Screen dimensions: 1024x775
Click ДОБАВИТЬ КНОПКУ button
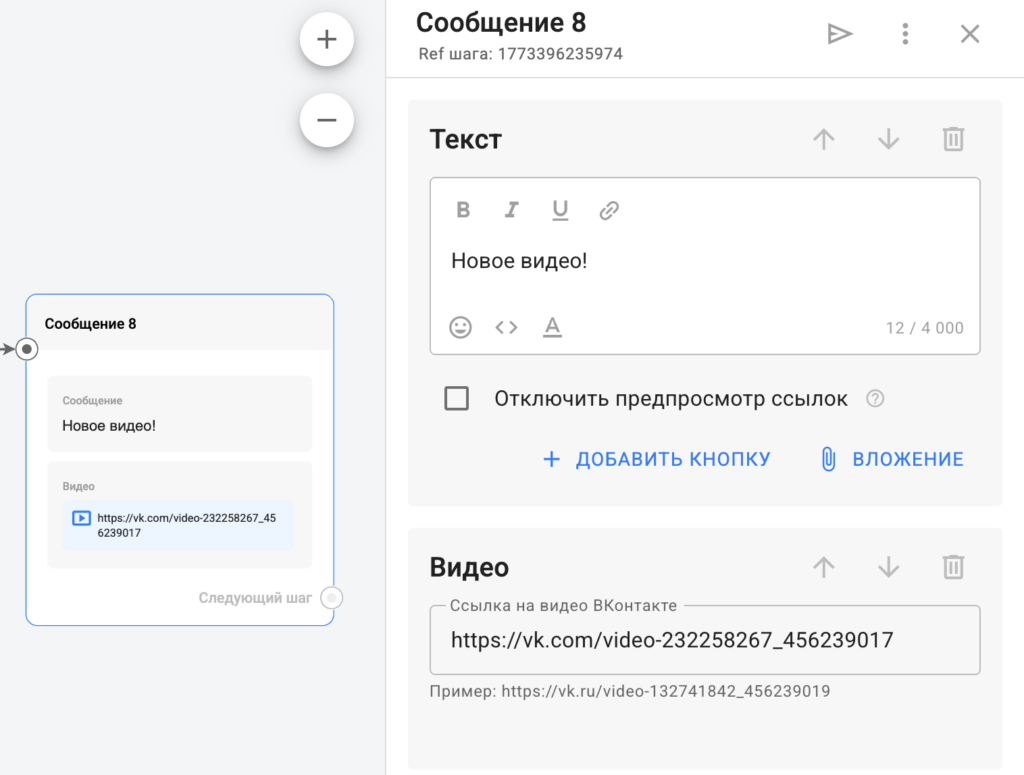tap(657, 459)
